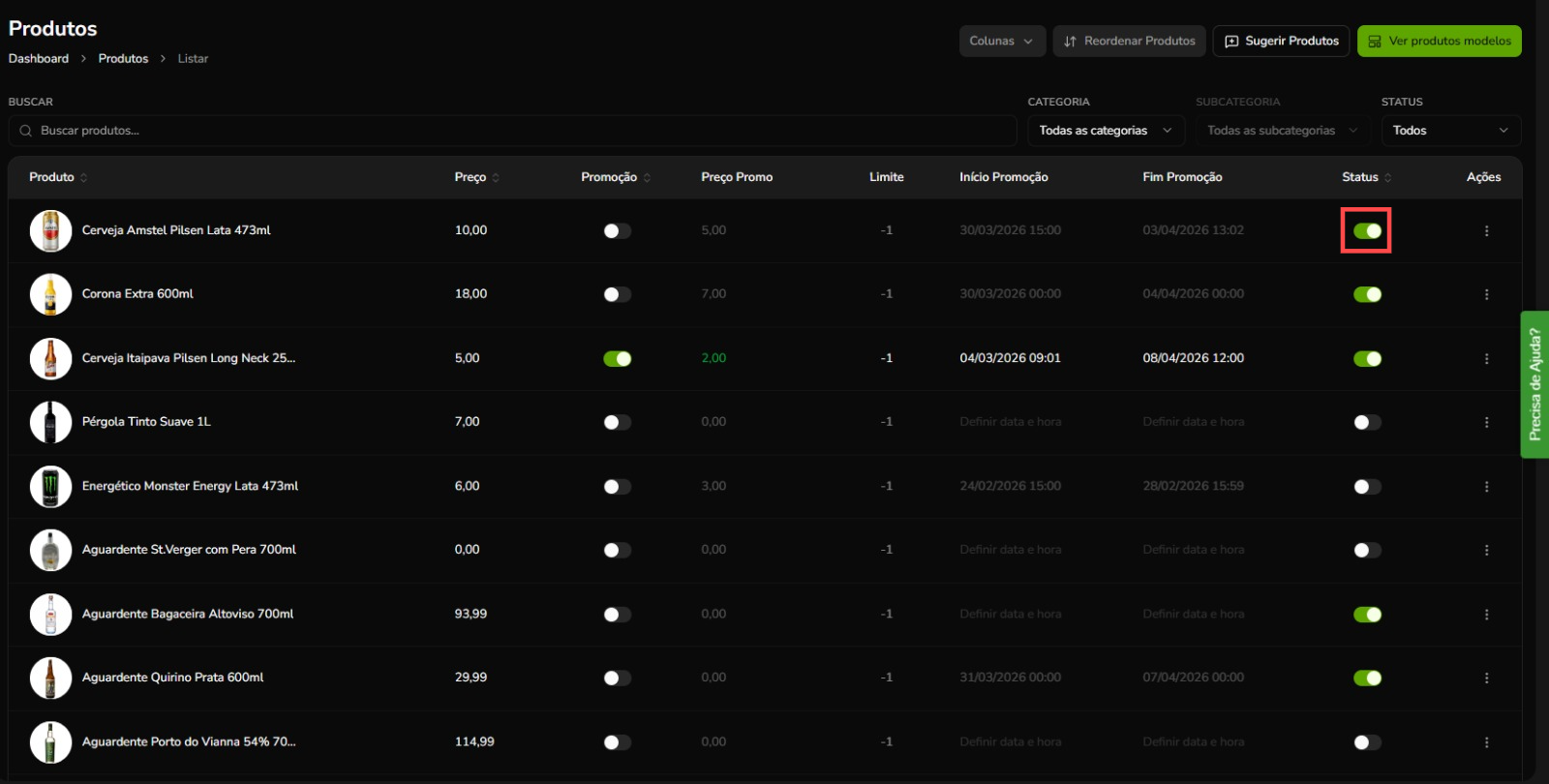
Task: Go to Dashboard breadcrumb
Action: point(39,59)
